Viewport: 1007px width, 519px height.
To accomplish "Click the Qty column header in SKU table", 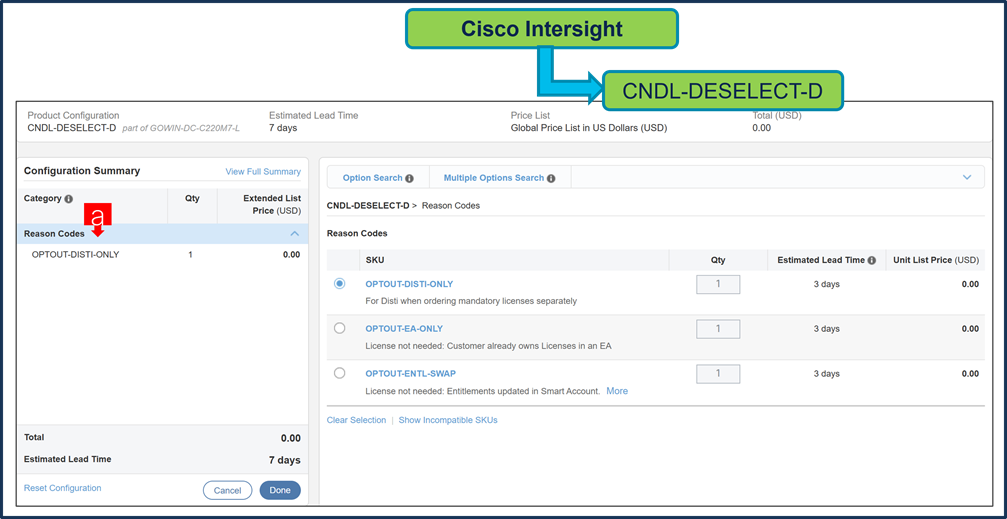I will click(718, 260).
